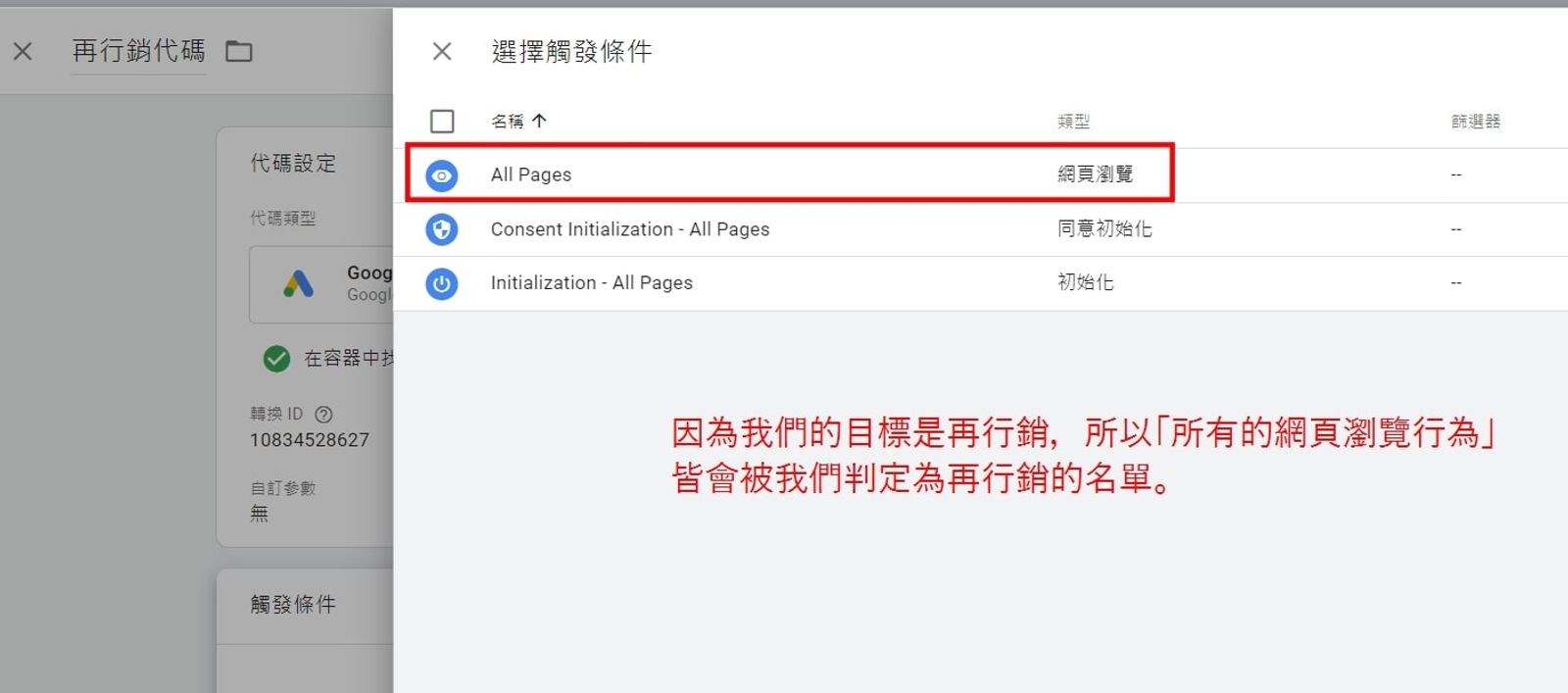Click the 初始化 type cell

coord(1085,282)
